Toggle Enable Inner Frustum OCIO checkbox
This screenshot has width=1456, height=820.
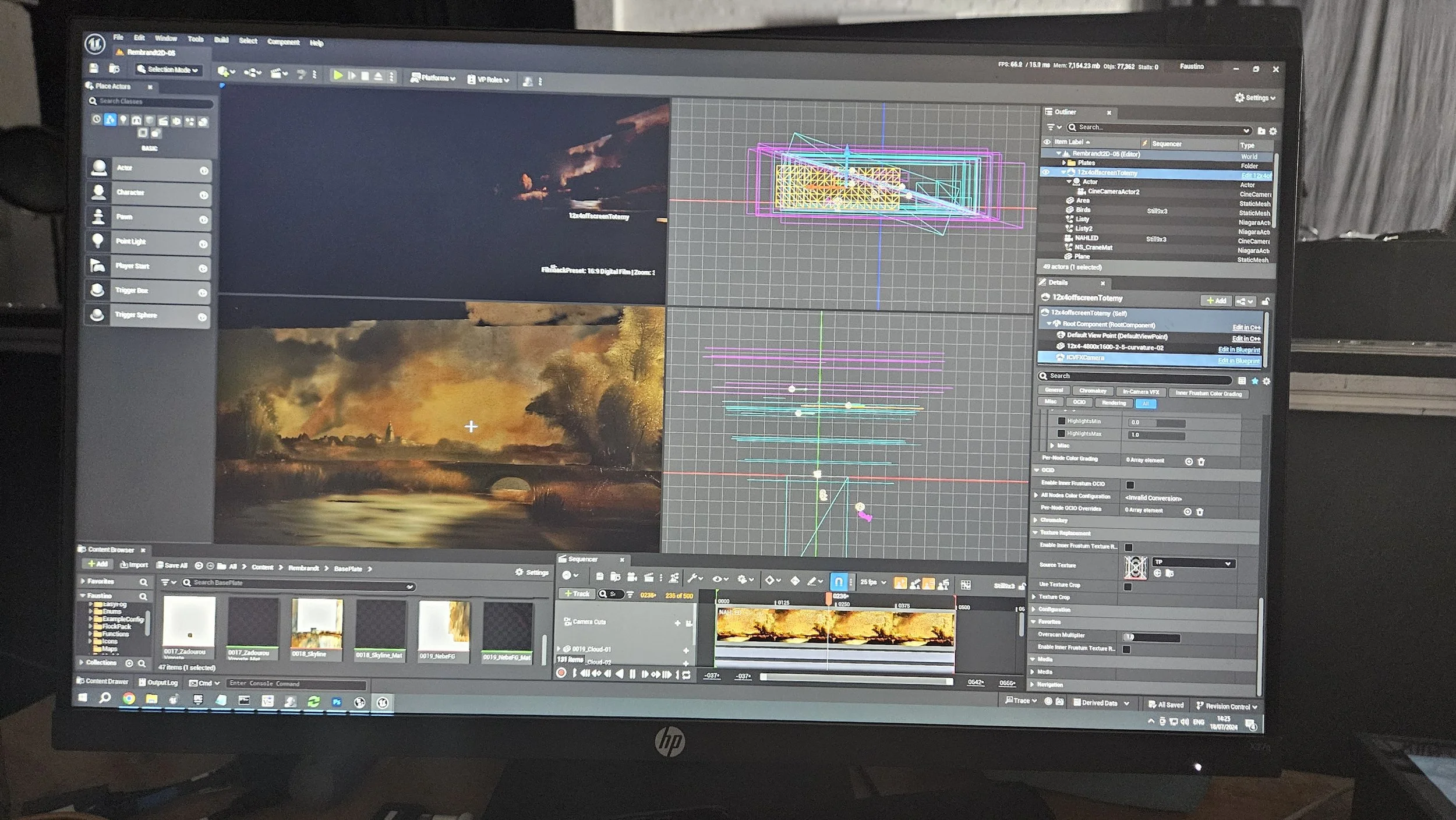click(x=1130, y=485)
